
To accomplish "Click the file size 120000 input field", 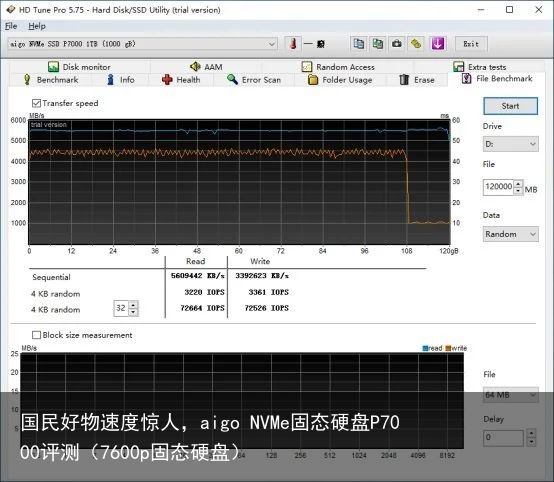I will coord(499,187).
